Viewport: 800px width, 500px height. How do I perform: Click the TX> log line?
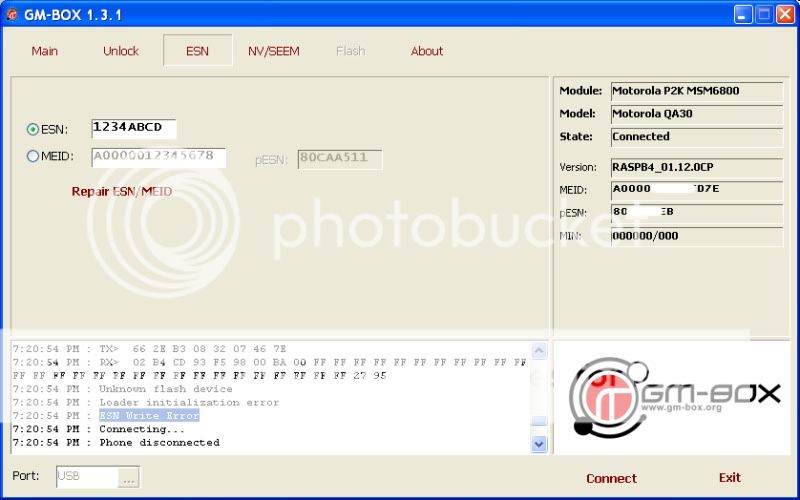[149, 349]
